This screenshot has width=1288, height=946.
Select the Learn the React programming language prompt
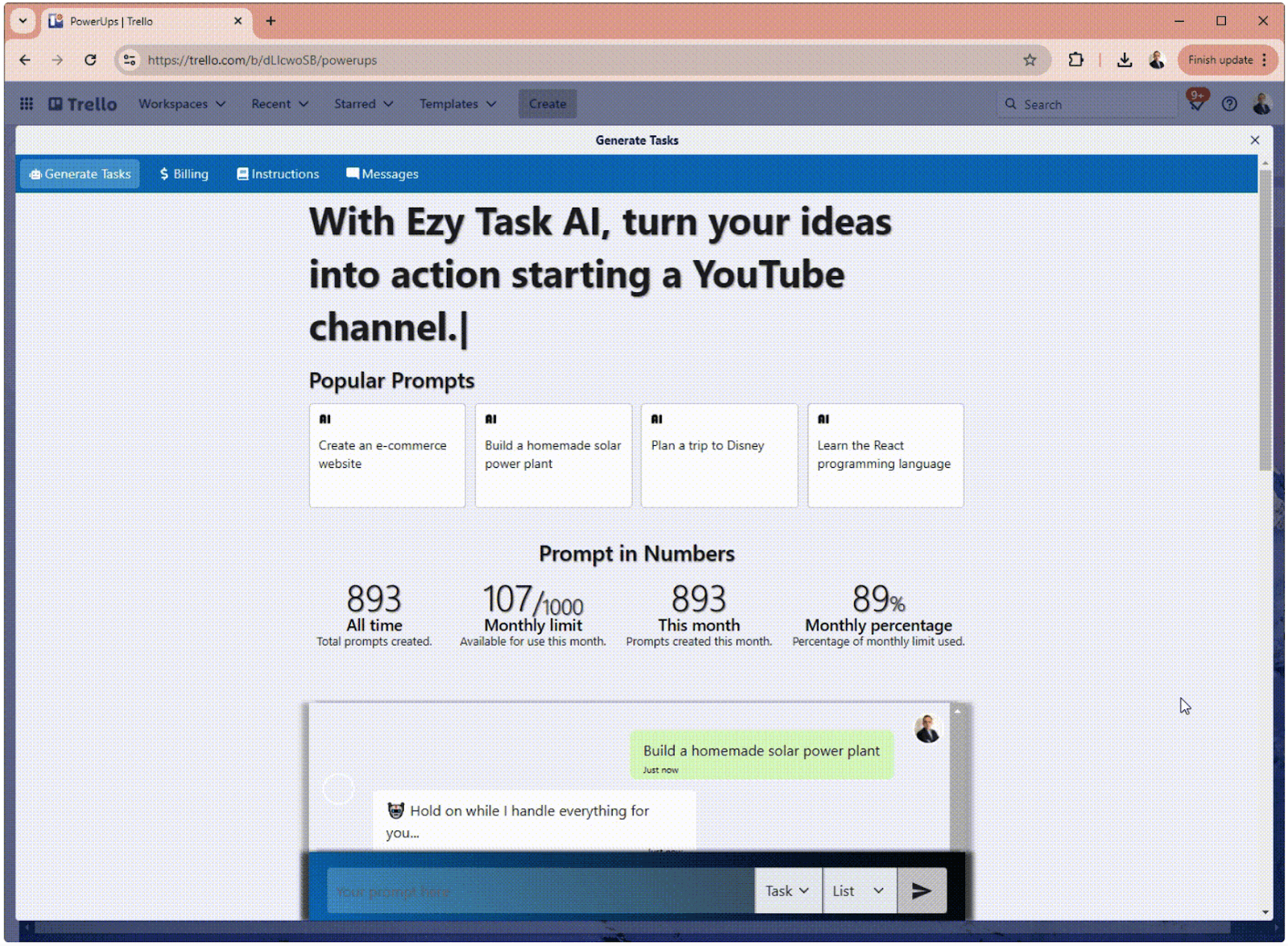pos(885,456)
